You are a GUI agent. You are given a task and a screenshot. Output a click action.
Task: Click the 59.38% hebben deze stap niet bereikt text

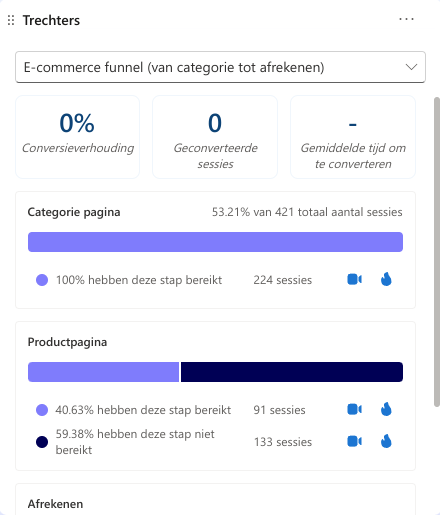pyautogui.click(x=135, y=442)
